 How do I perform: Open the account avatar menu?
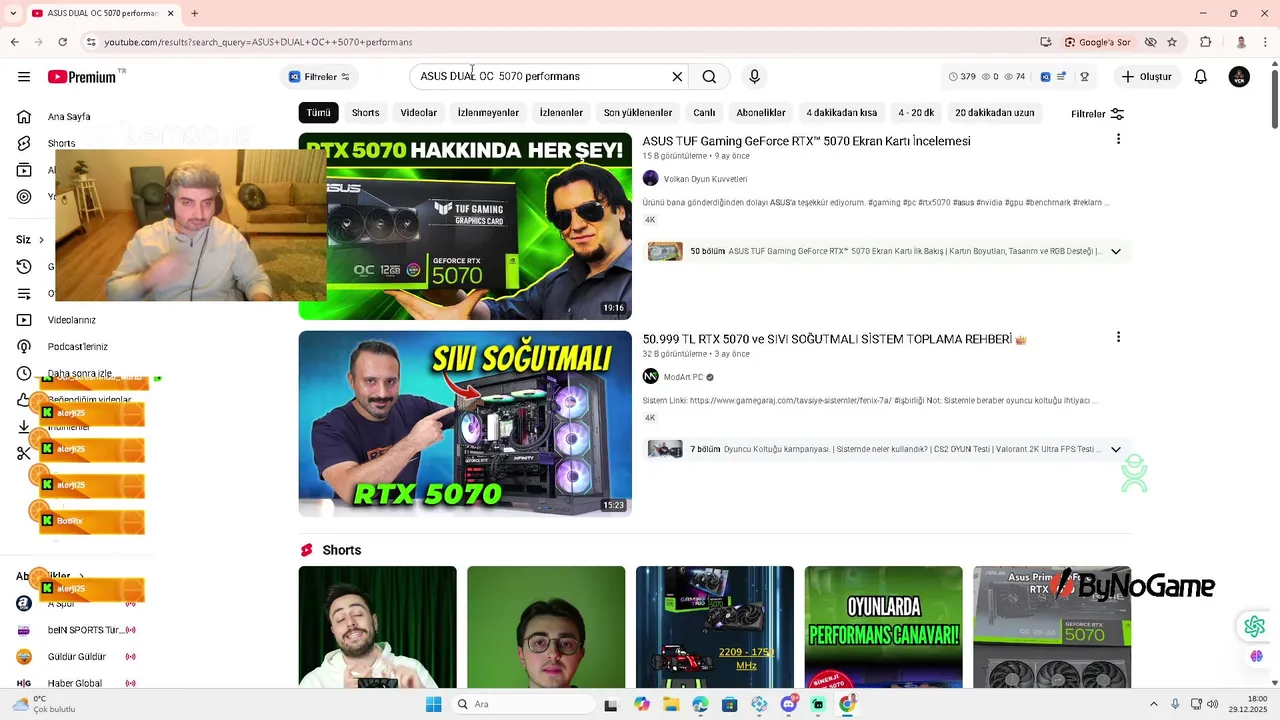(x=1239, y=77)
